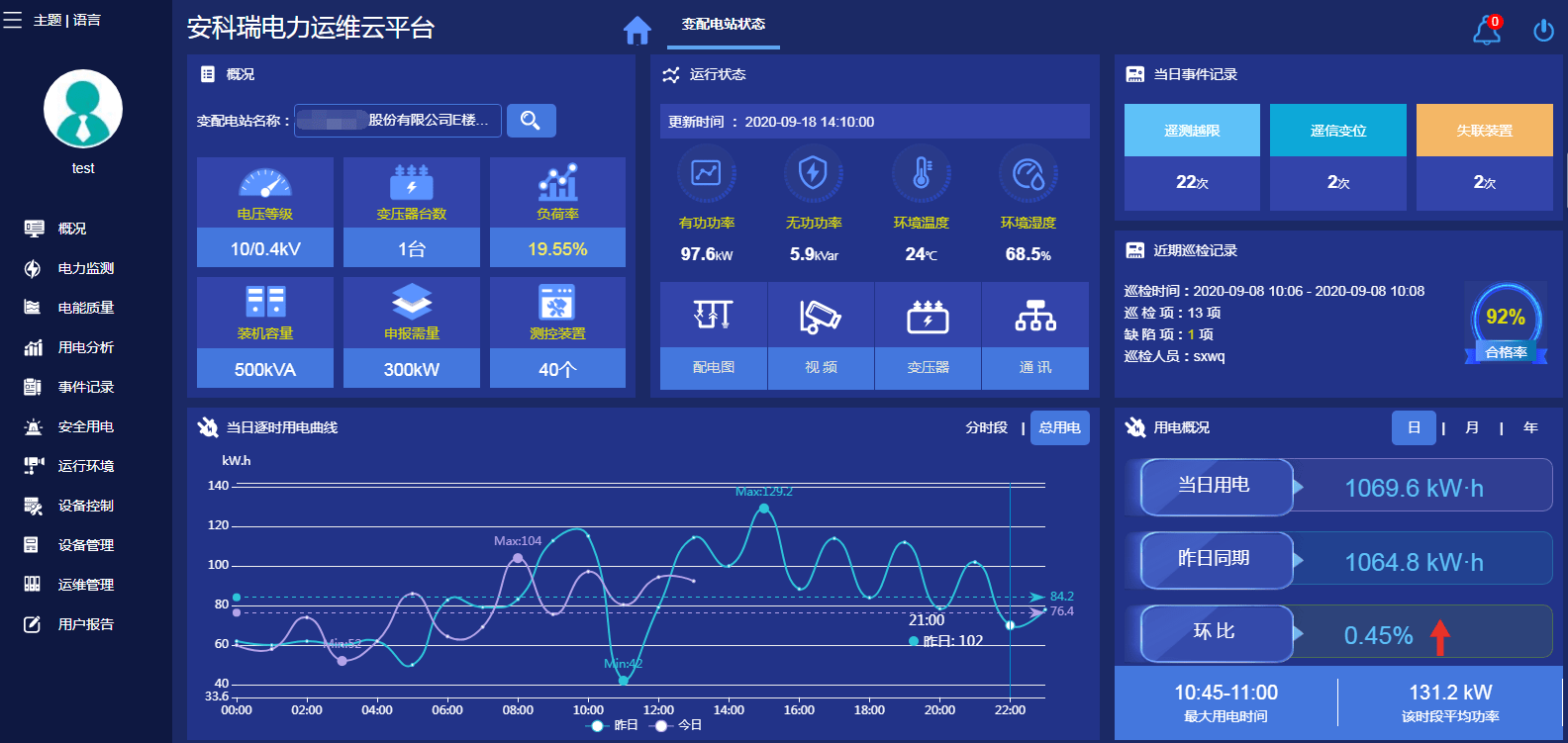This screenshot has height=743, width=1568.
Task: Click the 失联装置 event card
Action: tap(1485, 157)
